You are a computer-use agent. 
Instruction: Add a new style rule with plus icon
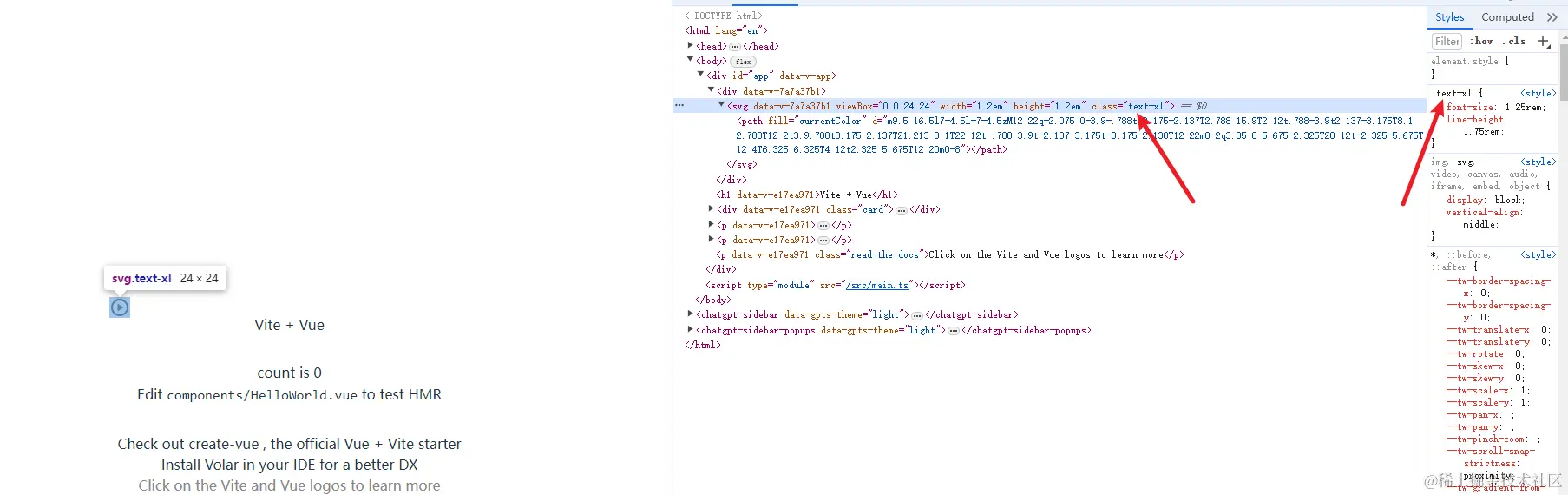click(1544, 41)
